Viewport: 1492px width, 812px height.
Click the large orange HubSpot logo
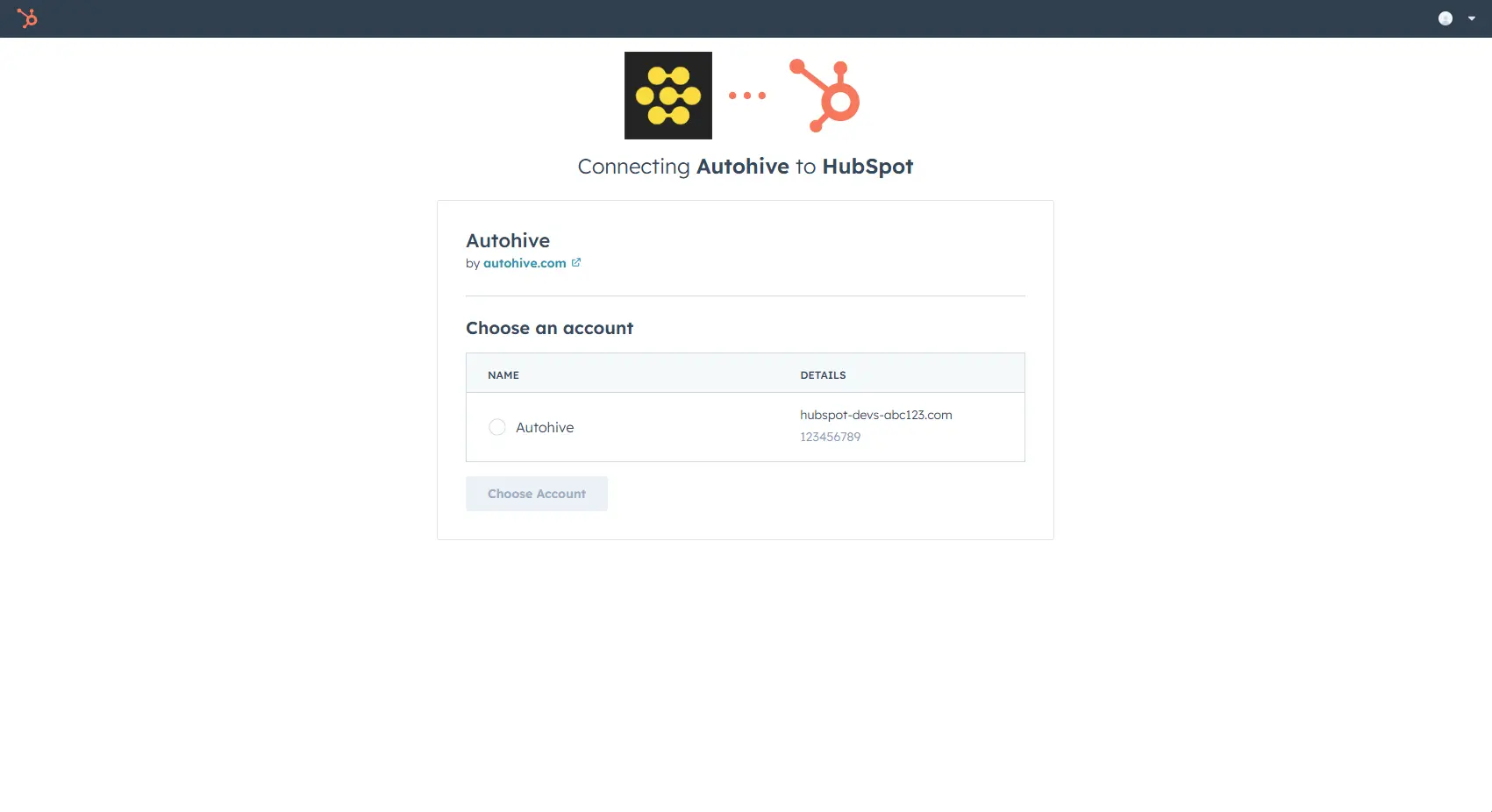tap(825, 96)
